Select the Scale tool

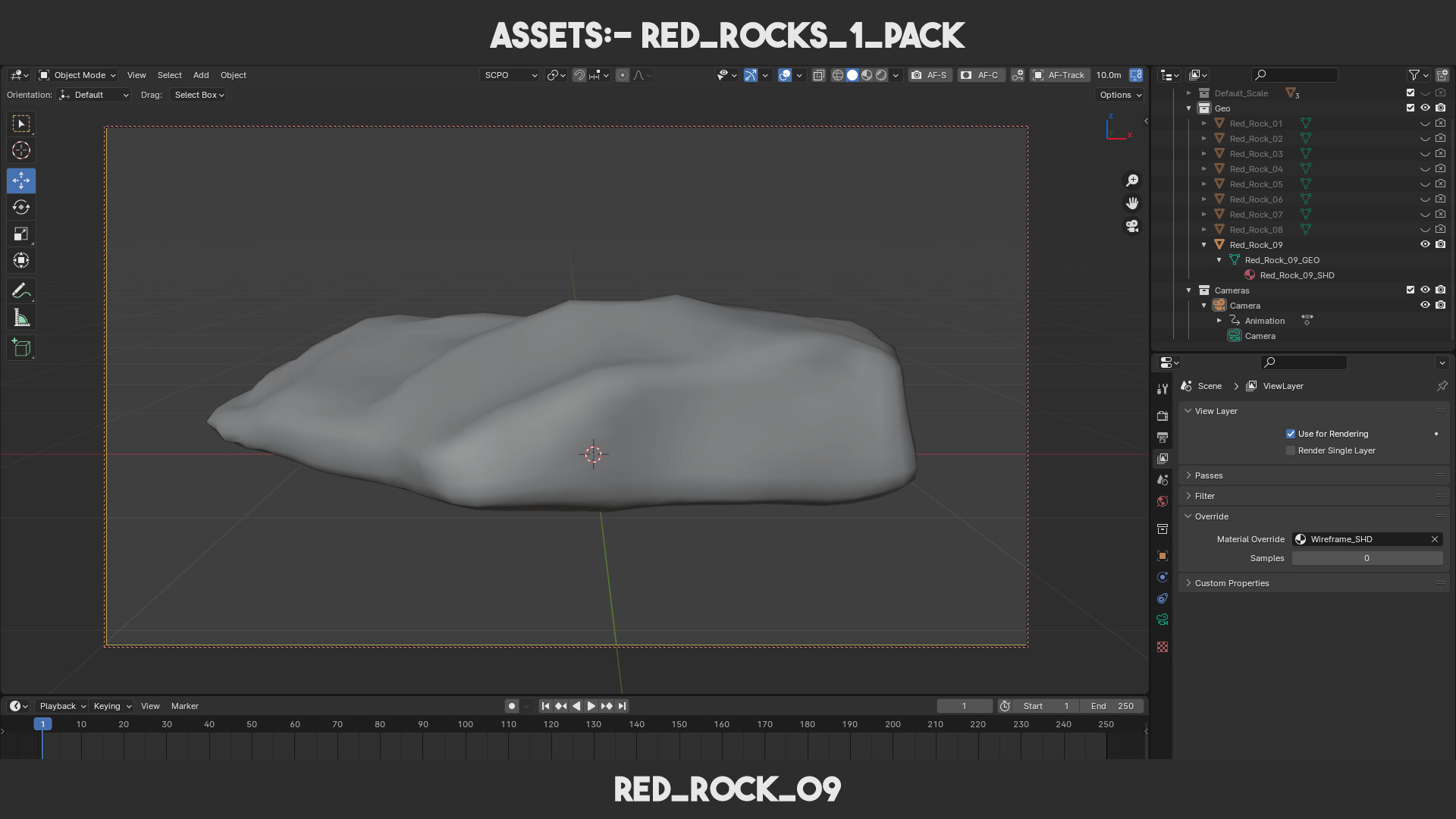point(21,234)
